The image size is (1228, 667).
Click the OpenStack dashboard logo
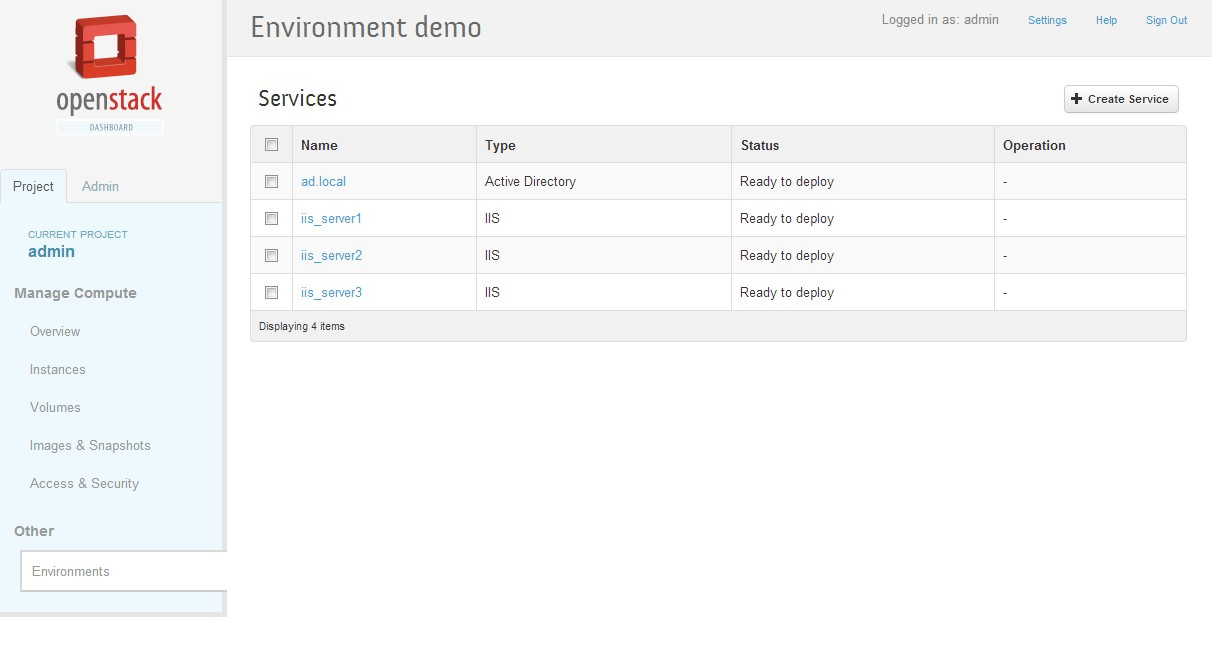tap(109, 75)
